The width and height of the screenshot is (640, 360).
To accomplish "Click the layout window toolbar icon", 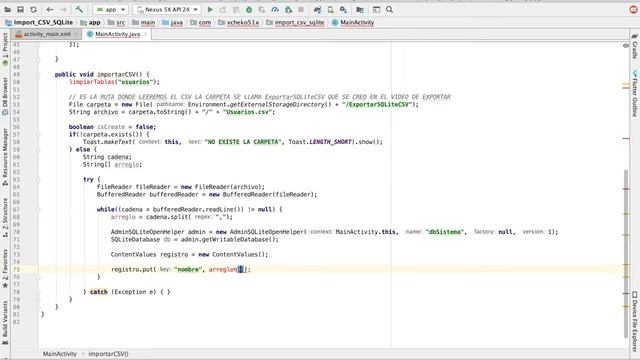I will [x=376, y=9].
